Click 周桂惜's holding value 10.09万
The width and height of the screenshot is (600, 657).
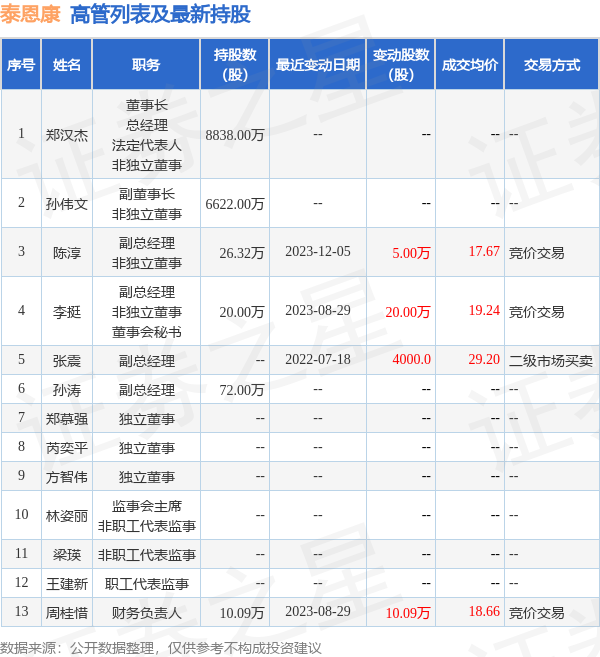[242, 613]
